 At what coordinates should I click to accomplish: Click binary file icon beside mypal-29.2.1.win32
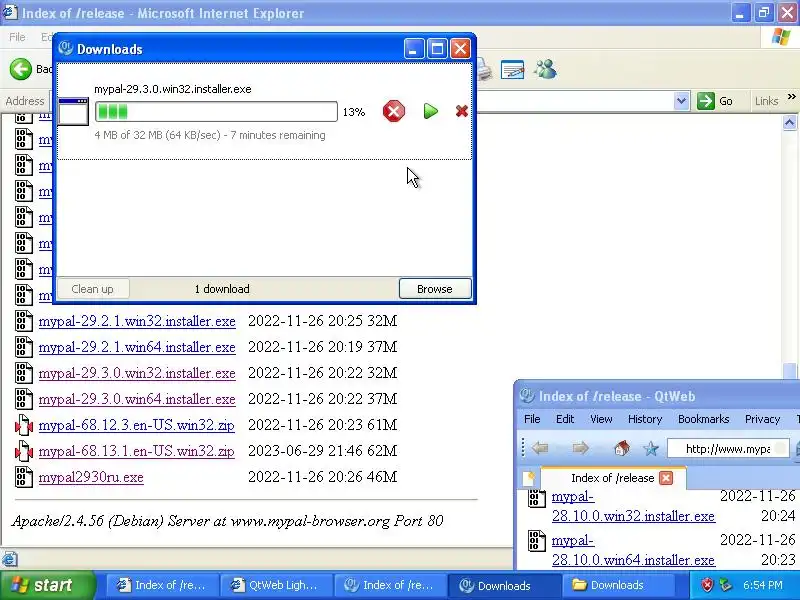click(x=23, y=321)
